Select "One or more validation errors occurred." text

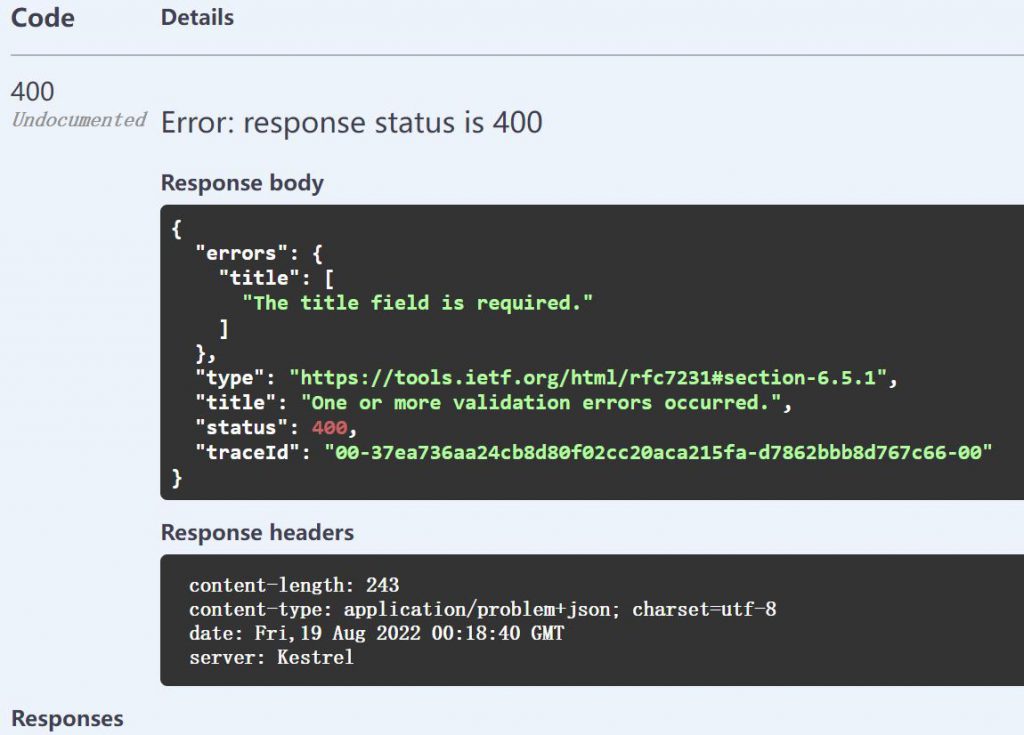[541, 402]
